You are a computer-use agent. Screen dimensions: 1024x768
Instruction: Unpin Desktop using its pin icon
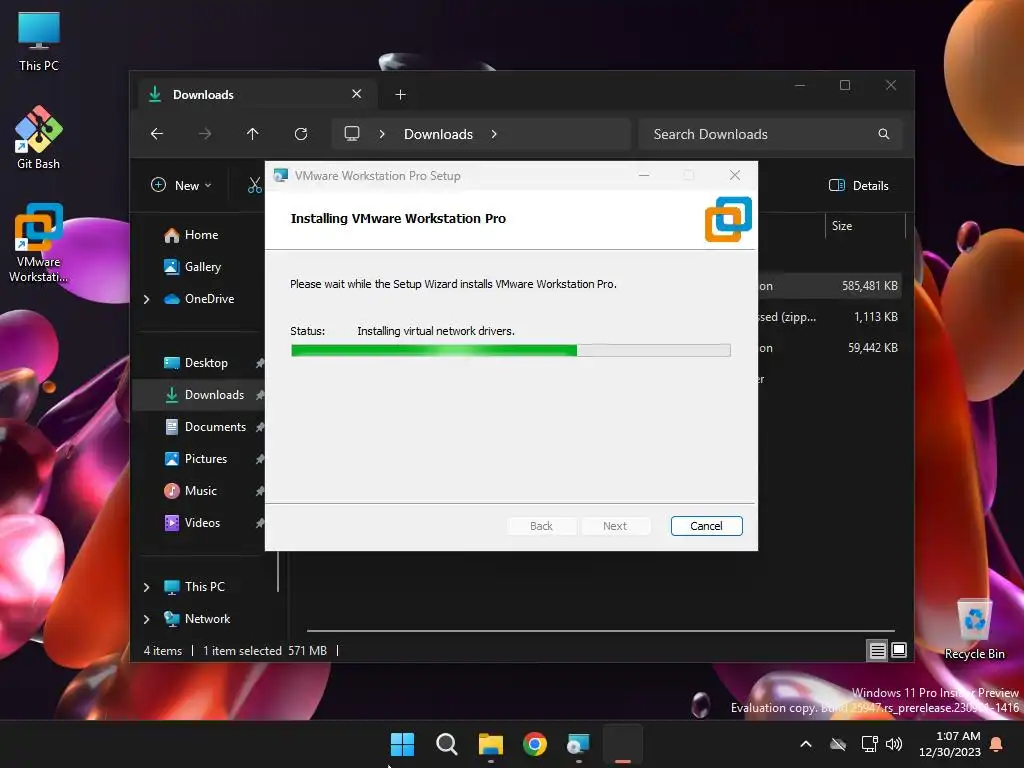click(260, 363)
